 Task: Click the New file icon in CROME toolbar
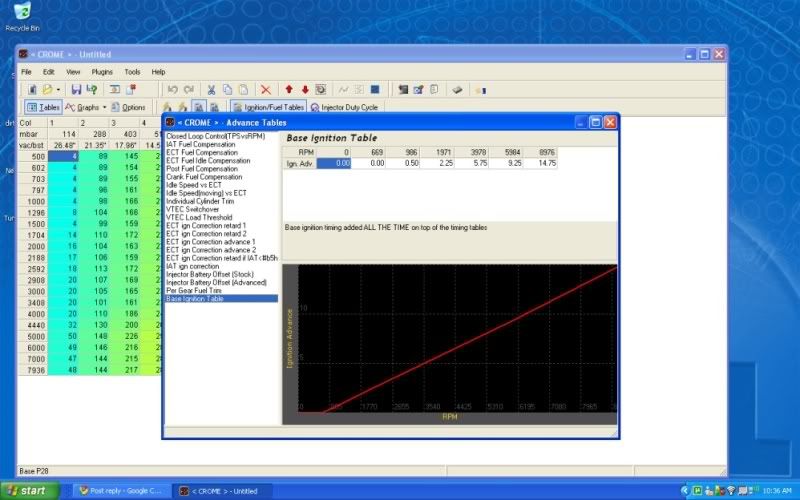click(x=32, y=90)
